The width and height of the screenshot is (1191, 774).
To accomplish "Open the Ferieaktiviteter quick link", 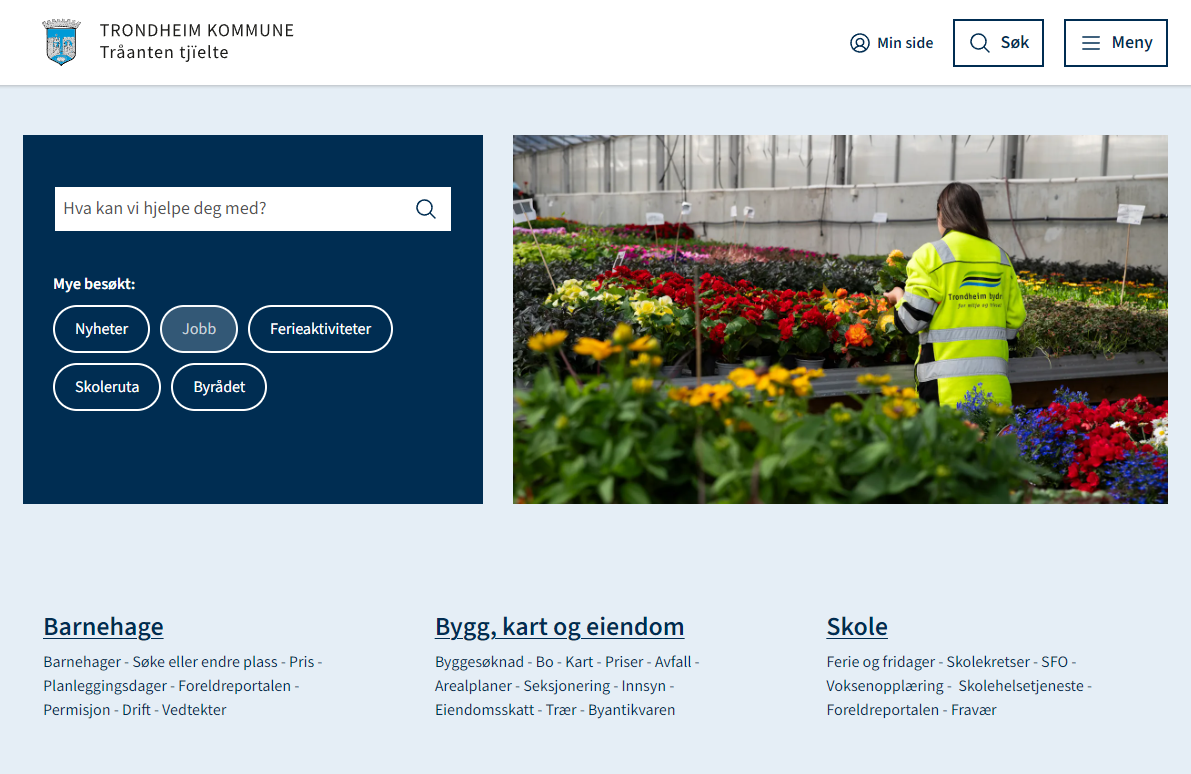I will tap(321, 329).
